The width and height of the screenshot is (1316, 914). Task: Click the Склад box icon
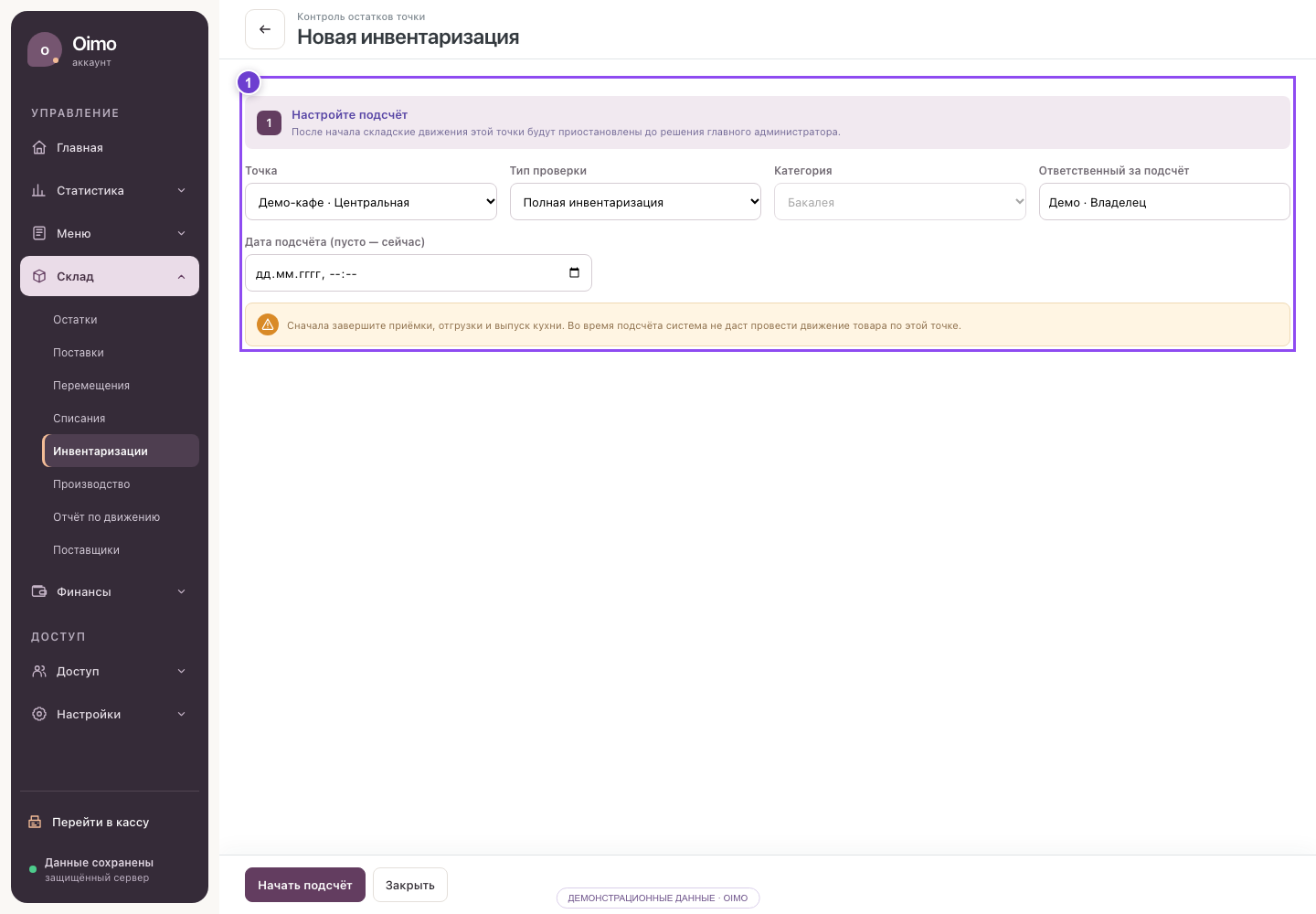coord(39,276)
